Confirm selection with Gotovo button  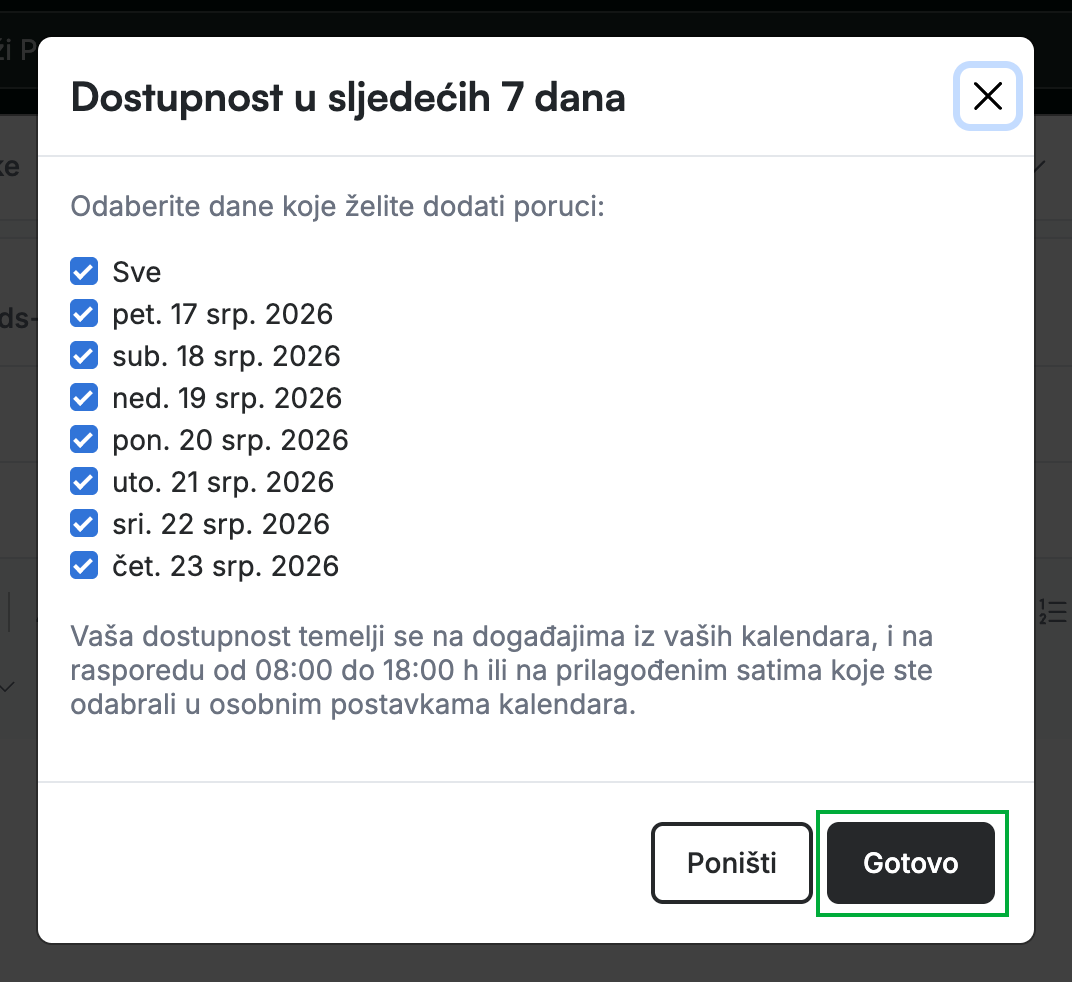pos(911,863)
